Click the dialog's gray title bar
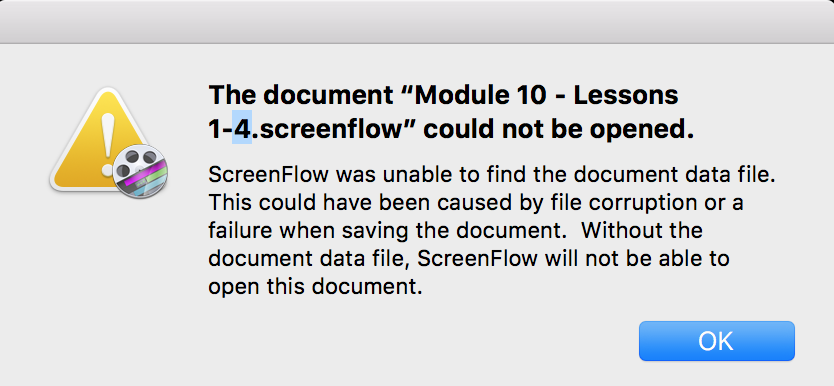This screenshot has height=386, width=834. pos(417,22)
